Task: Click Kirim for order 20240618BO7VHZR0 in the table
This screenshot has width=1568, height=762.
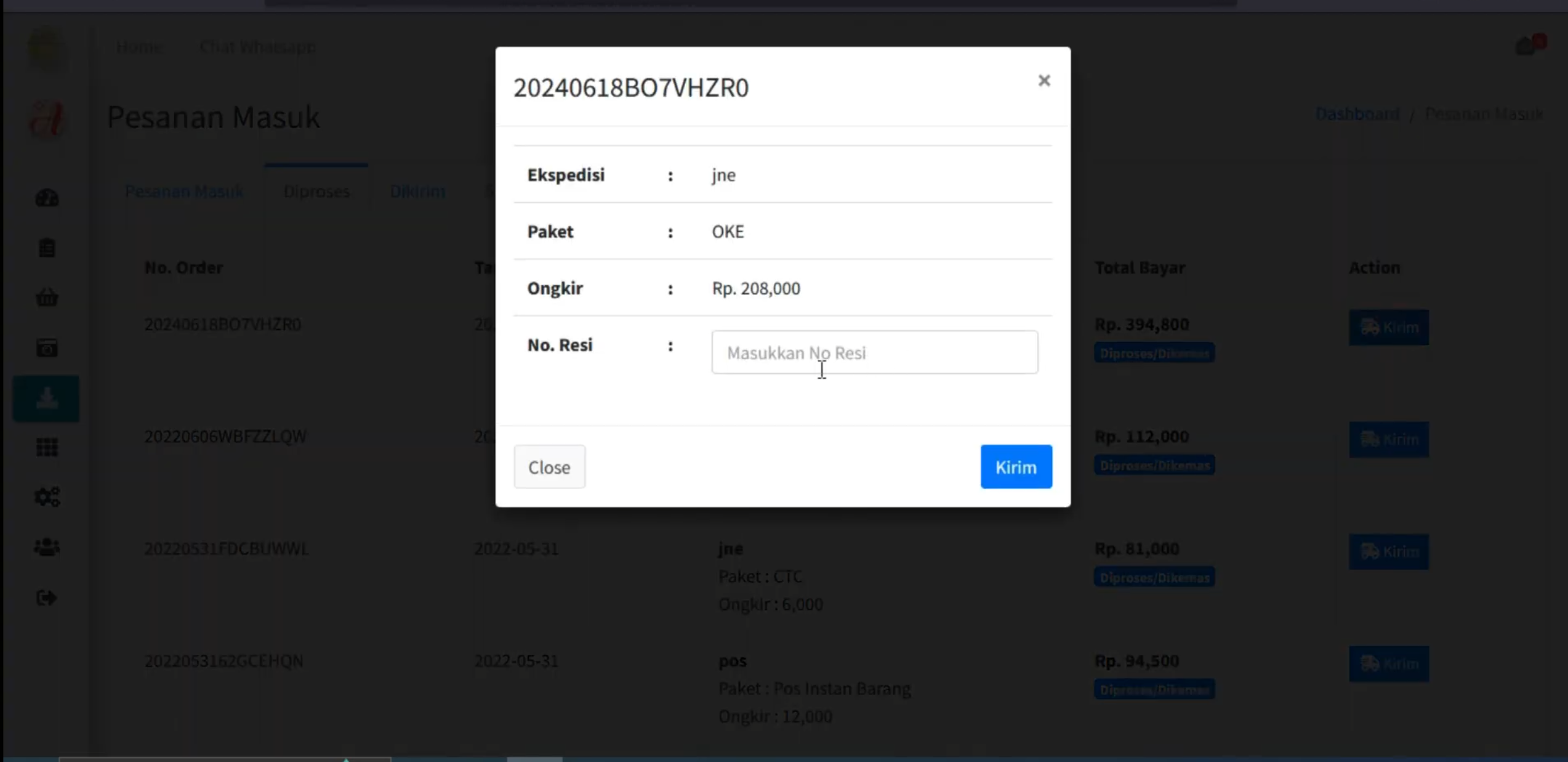Action: (x=1389, y=327)
